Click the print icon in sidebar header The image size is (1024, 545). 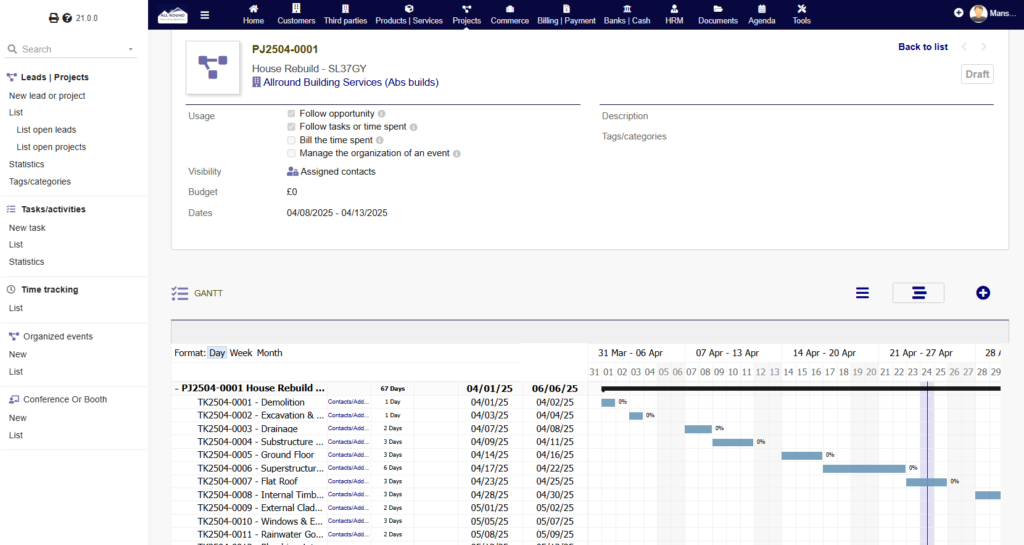point(54,18)
